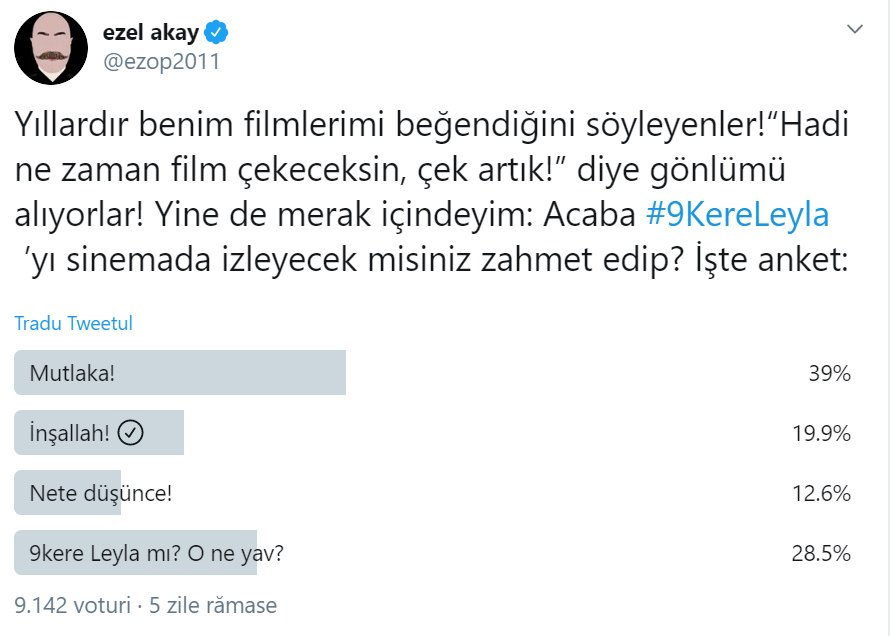Screen dimensions: 890x636
Task: Click the verified badge beside ezel akay
Action: point(217,32)
